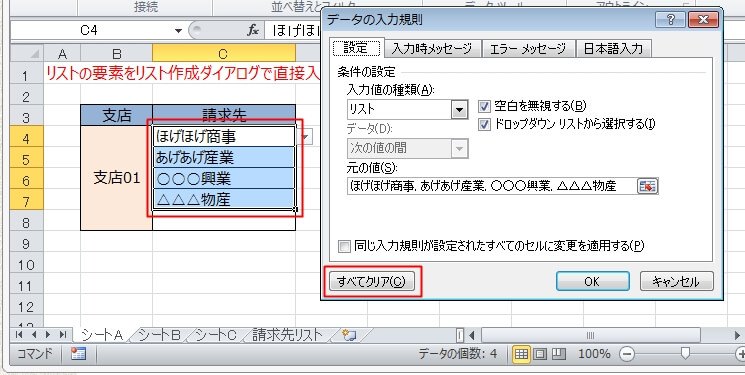Image resolution: width=745 pixels, height=375 pixels.
Task: Select row 8 header
Action: click(26, 222)
